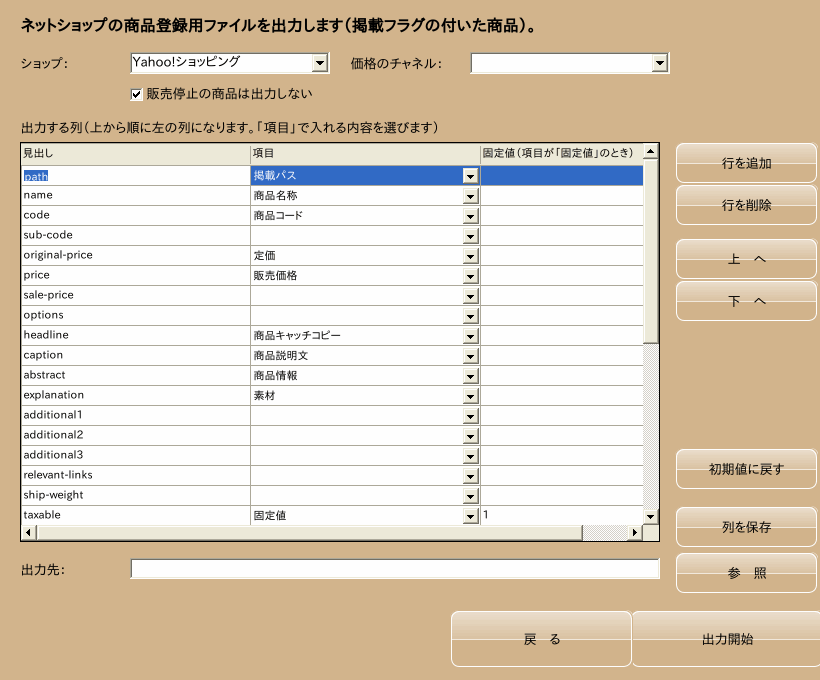Image resolution: width=820 pixels, height=680 pixels.
Task: Open the 項目 dropdown for original-price row
Action: [471, 256]
